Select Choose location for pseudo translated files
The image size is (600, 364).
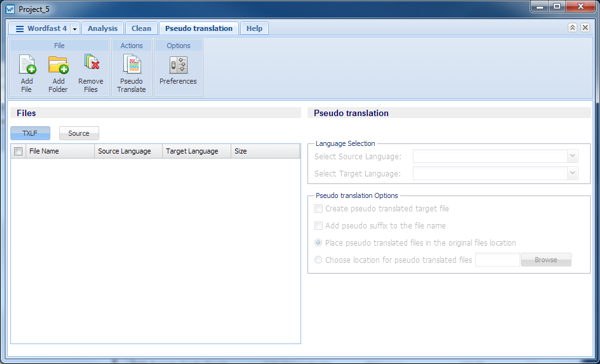318,260
